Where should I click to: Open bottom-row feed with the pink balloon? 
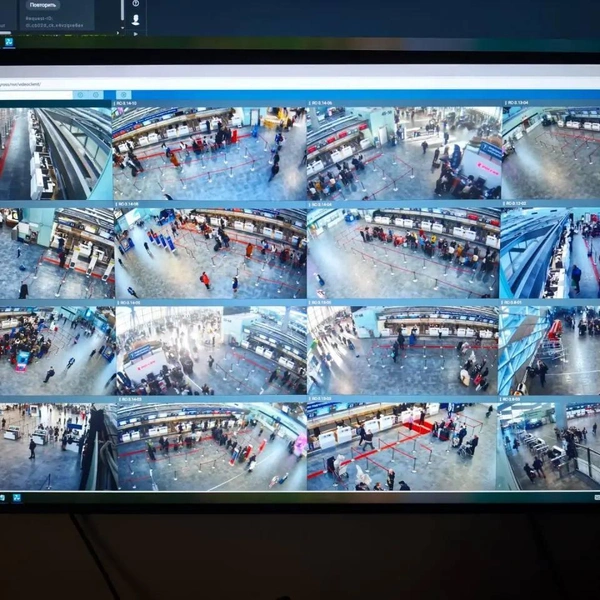[212, 447]
